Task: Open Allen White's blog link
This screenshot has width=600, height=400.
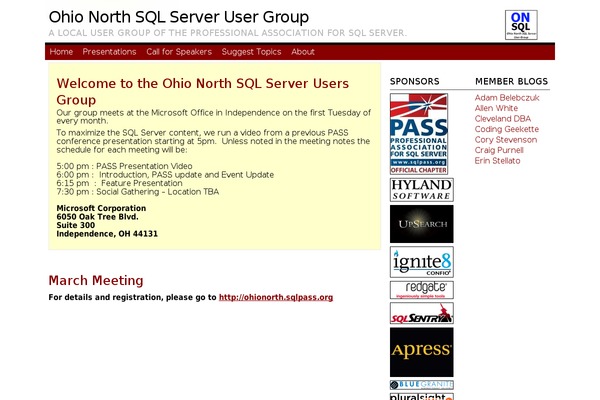Action: click(496, 108)
